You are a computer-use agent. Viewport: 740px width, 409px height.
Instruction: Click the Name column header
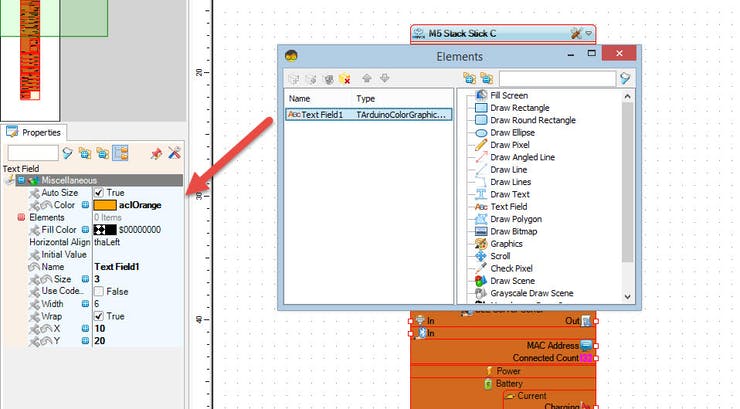[x=300, y=99]
